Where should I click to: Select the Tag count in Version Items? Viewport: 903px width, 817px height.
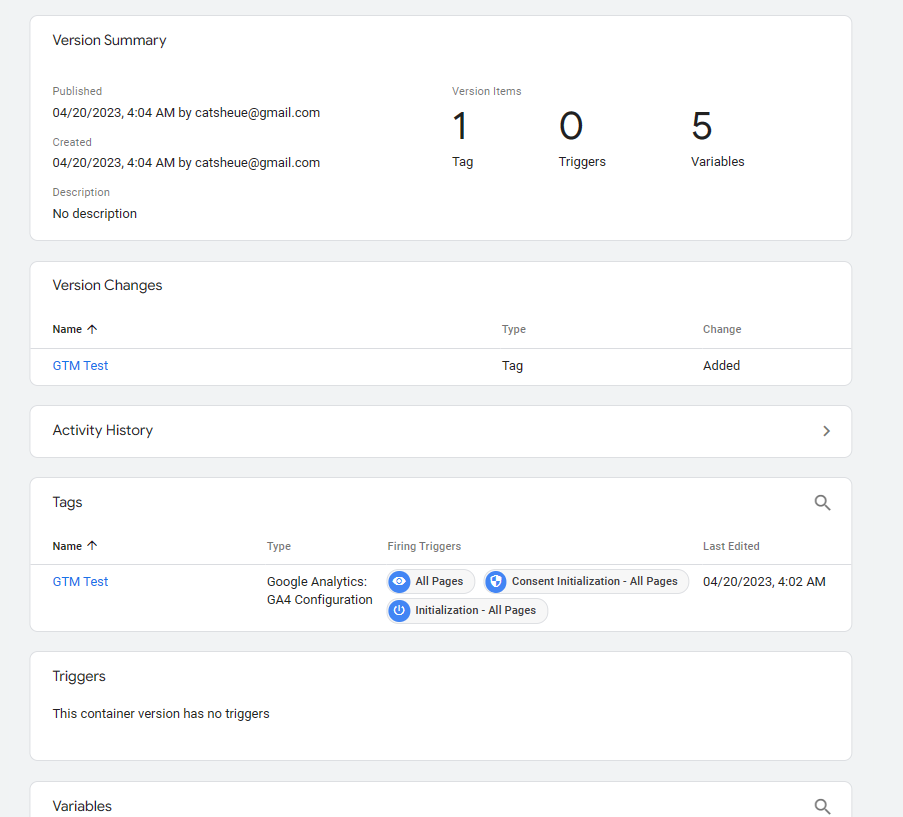(461, 128)
